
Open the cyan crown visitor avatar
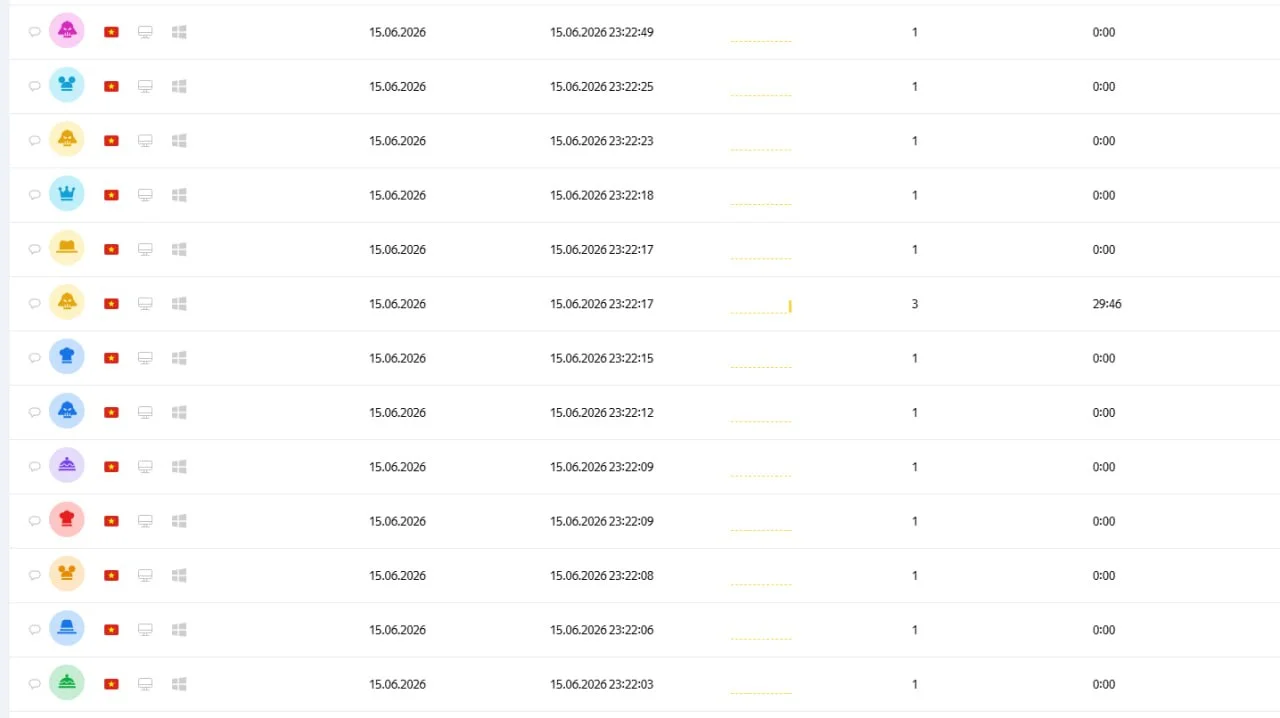pyautogui.click(x=67, y=195)
